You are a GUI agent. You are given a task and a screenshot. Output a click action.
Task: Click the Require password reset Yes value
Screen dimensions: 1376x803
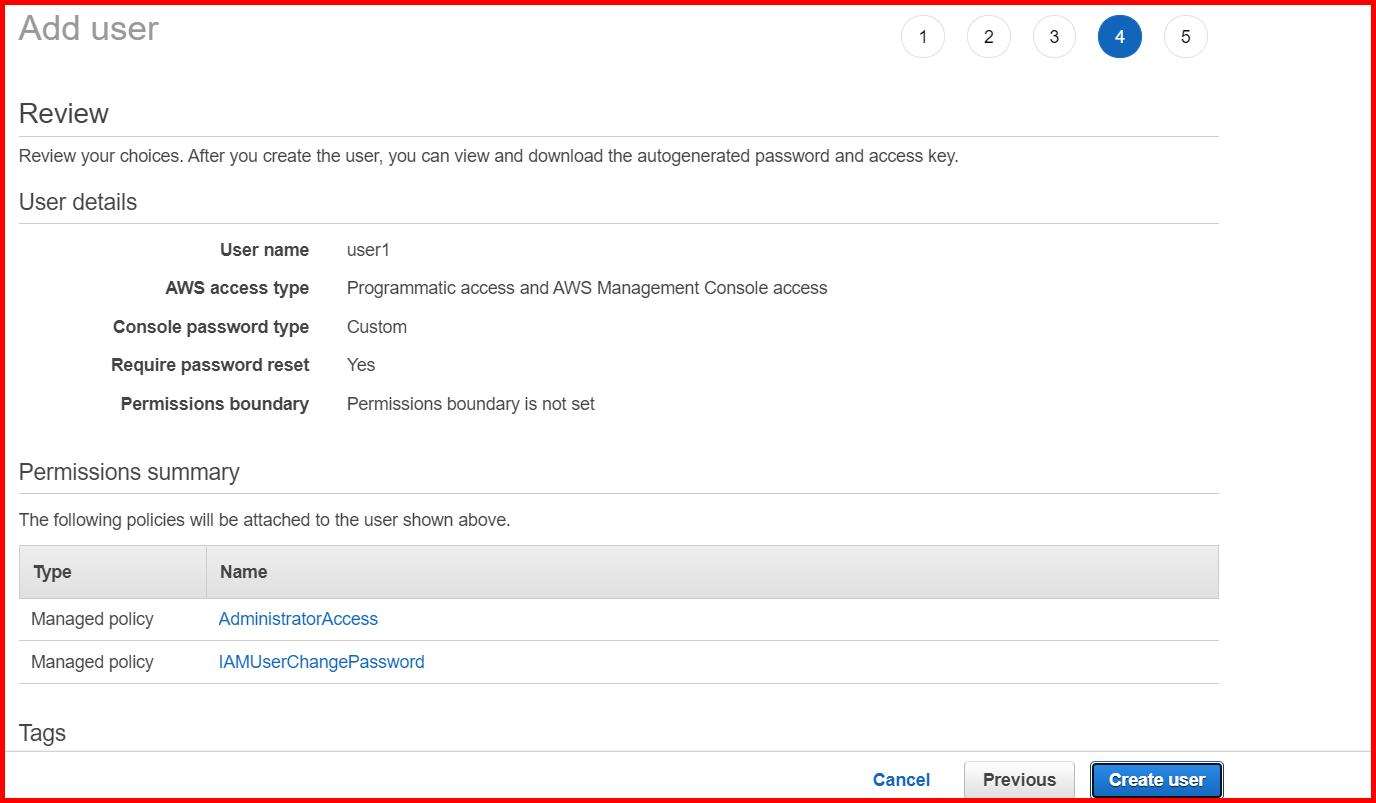[x=360, y=364]
